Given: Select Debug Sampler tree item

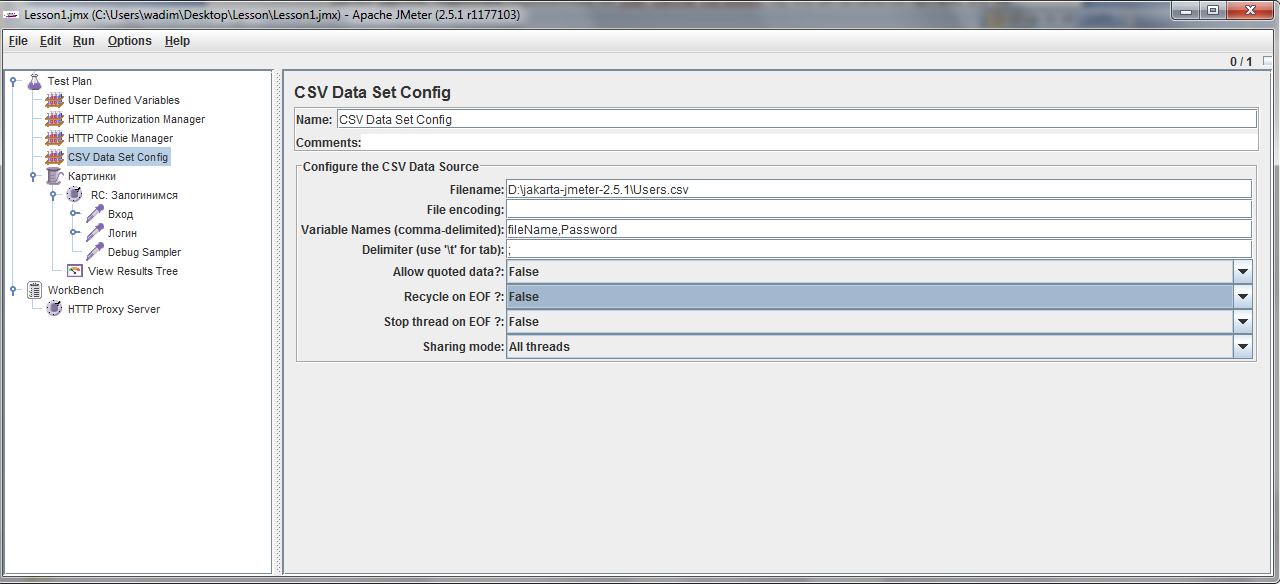Looking at the screenshot, I should click(x=144, y=252).
